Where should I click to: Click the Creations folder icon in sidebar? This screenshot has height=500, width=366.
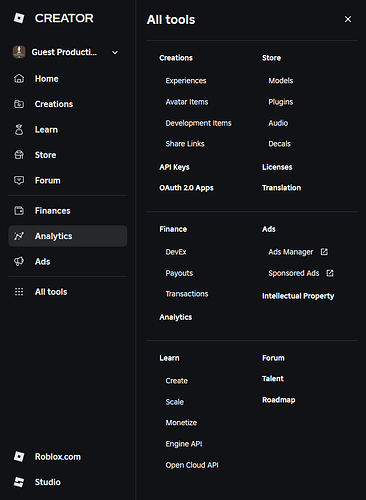click(19, 104)
